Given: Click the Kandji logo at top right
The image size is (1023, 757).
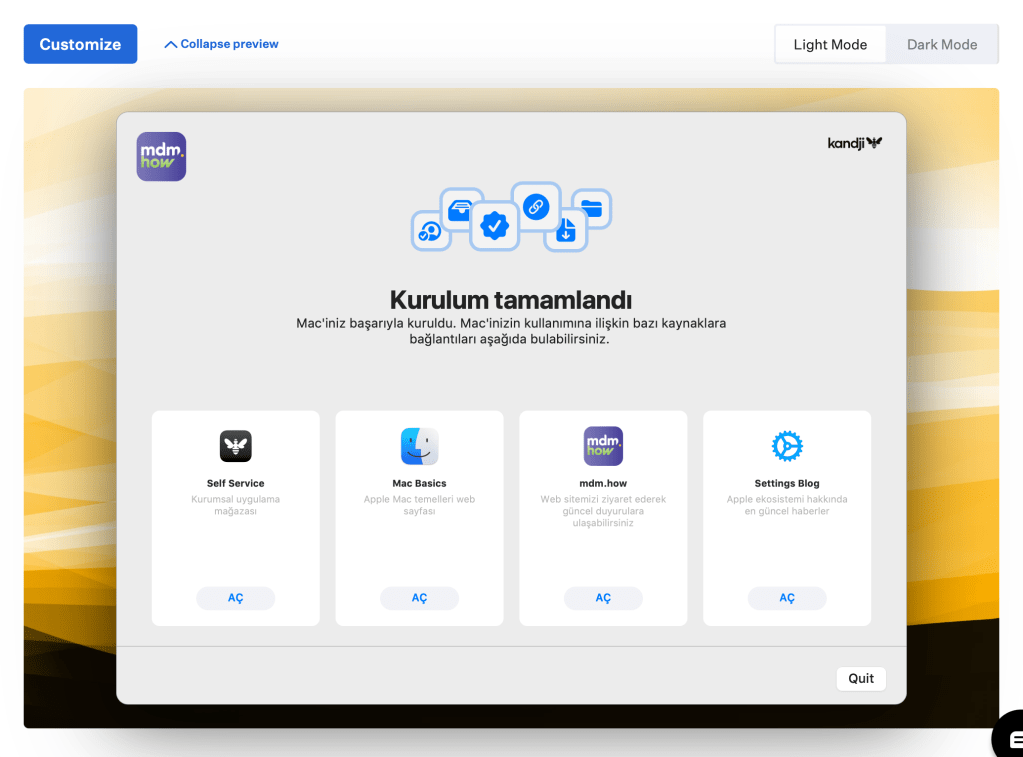Looking at the screenshot, I should (854, 143).
